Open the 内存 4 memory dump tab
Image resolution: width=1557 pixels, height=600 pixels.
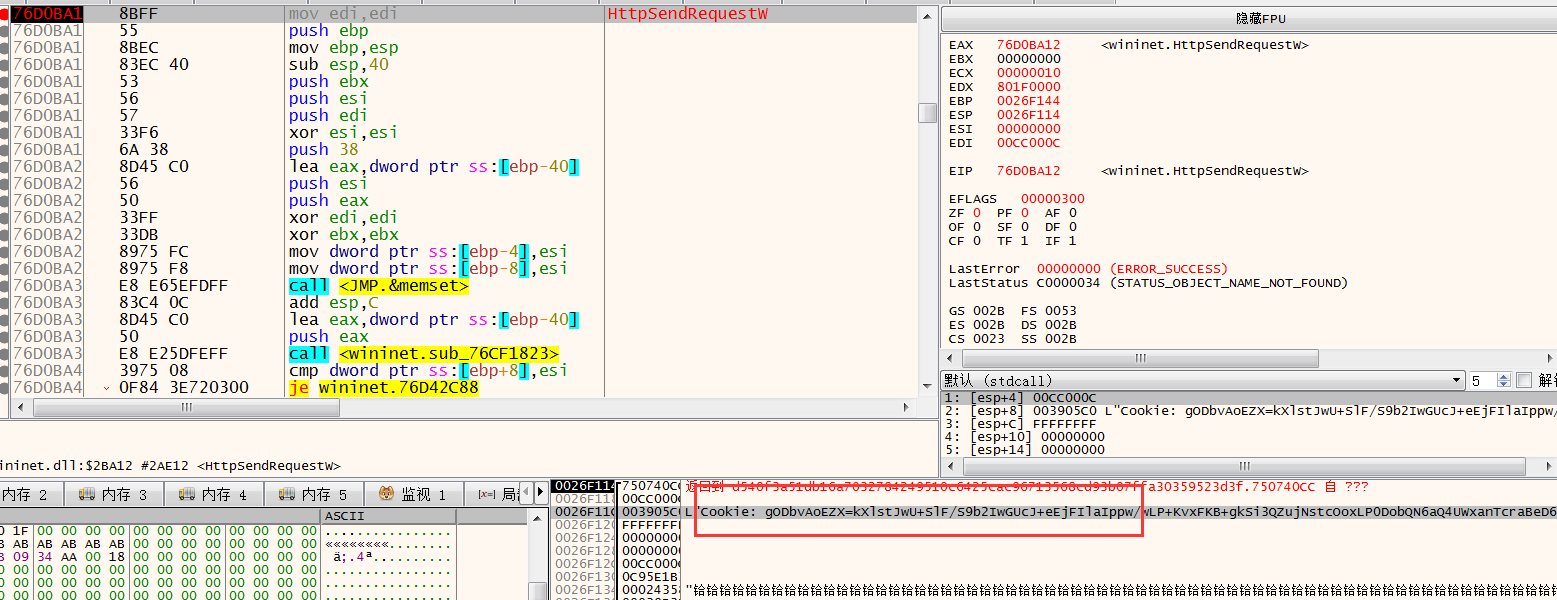tap(216, 494)
